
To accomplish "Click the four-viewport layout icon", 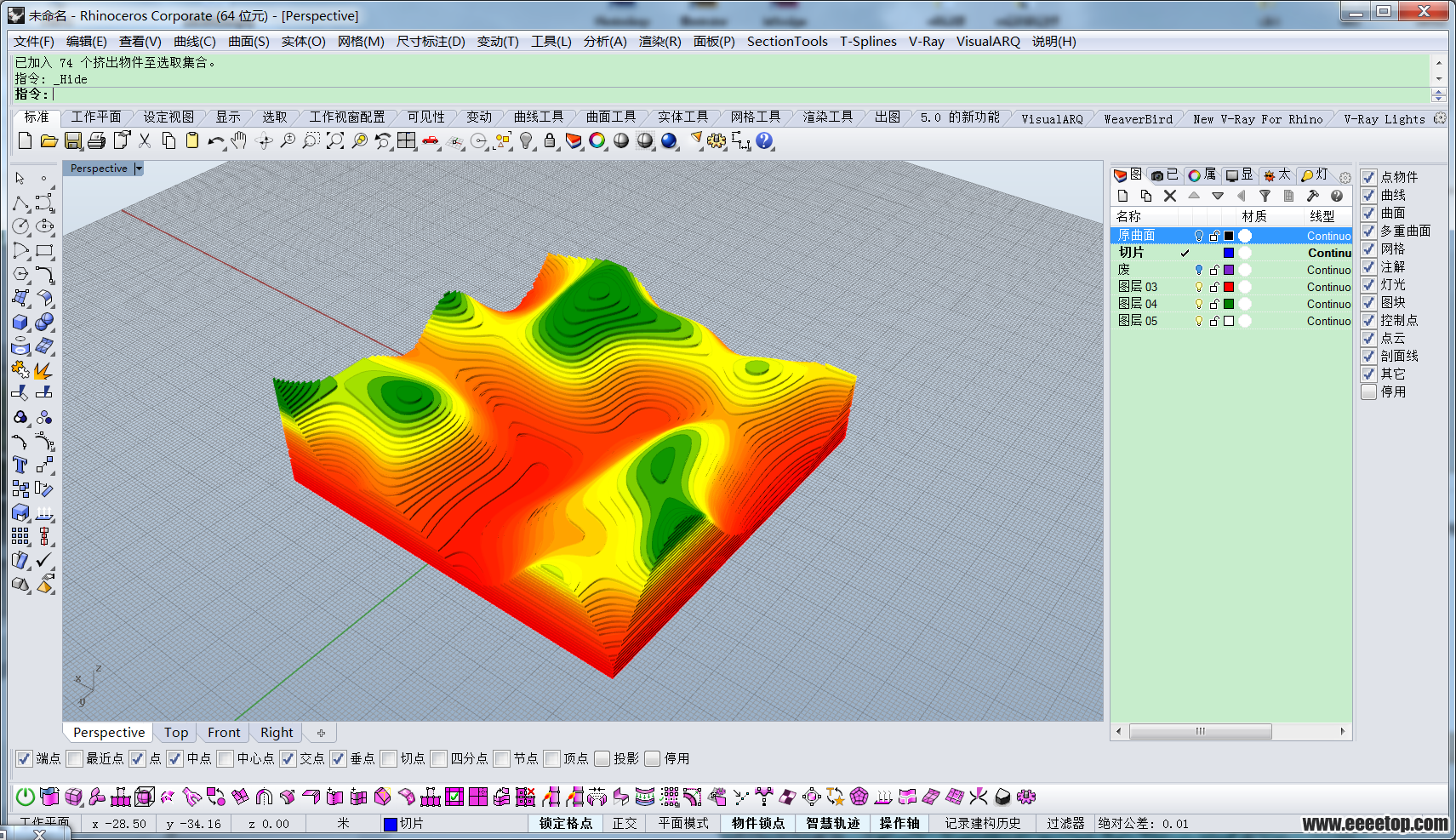I will [407, 140].
